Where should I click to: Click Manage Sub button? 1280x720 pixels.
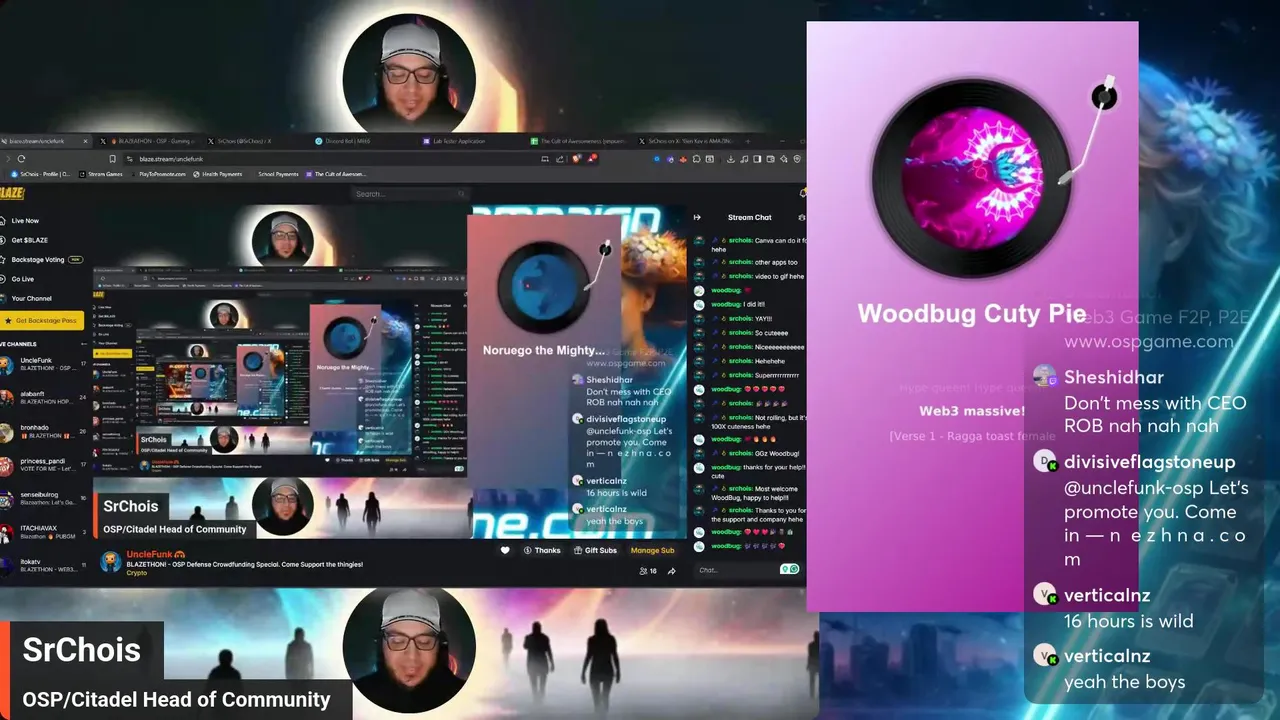coord(652,550)
